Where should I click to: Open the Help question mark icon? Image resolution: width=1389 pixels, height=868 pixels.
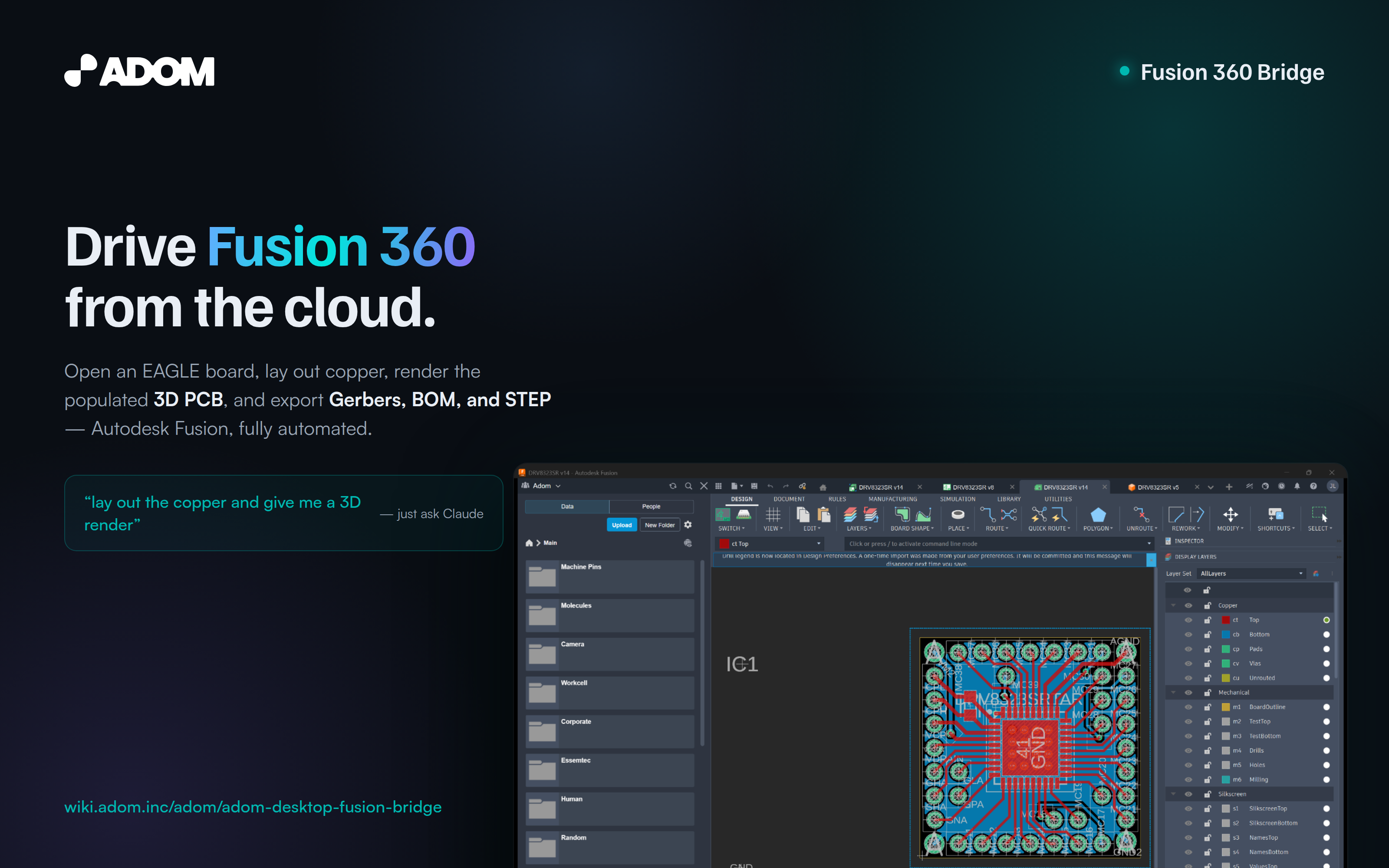coord(1313,486)
